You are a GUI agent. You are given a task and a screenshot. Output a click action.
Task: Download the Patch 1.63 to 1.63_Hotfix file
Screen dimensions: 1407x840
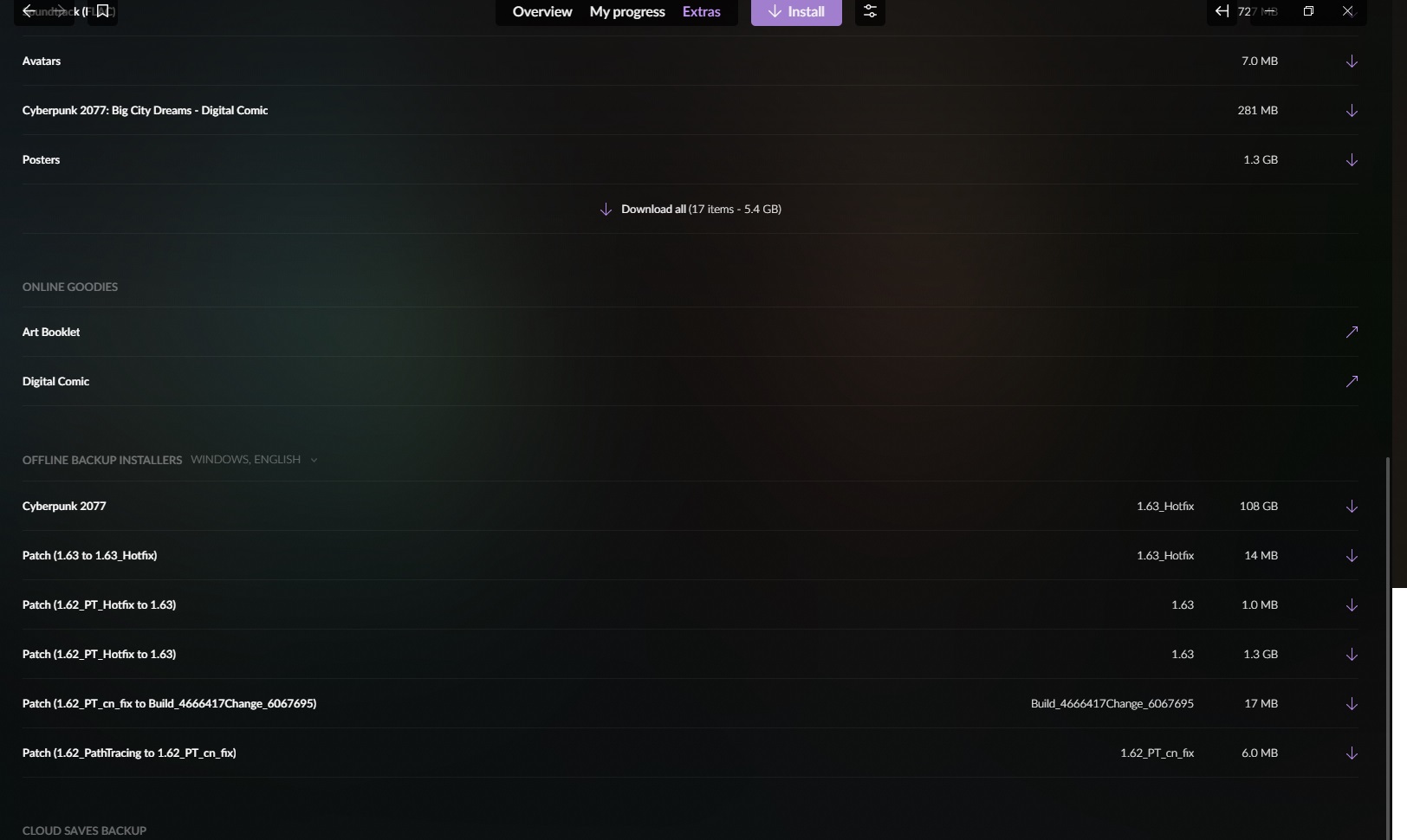click(1352, 556)
